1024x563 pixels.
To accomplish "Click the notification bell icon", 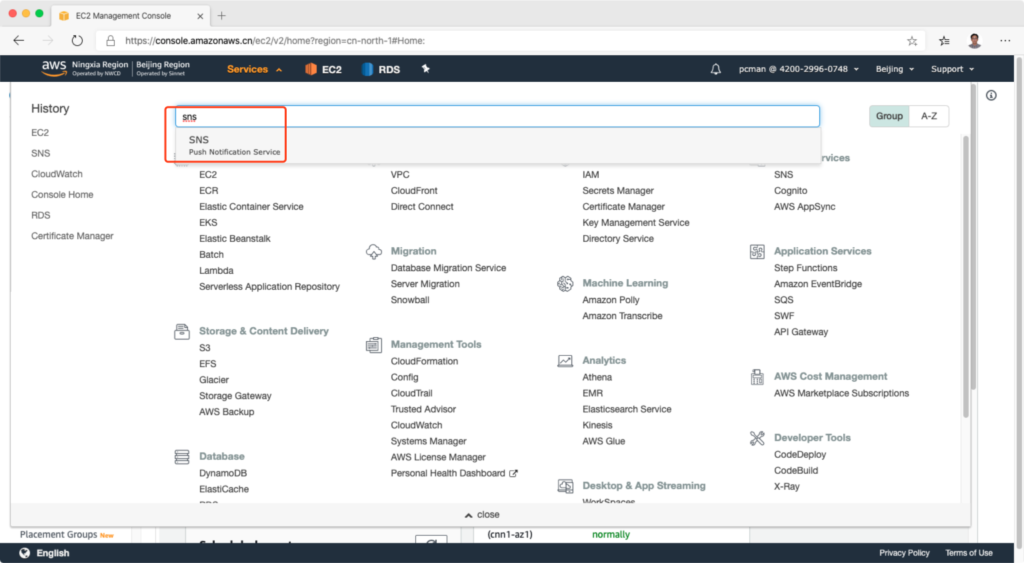I will 715,69.
